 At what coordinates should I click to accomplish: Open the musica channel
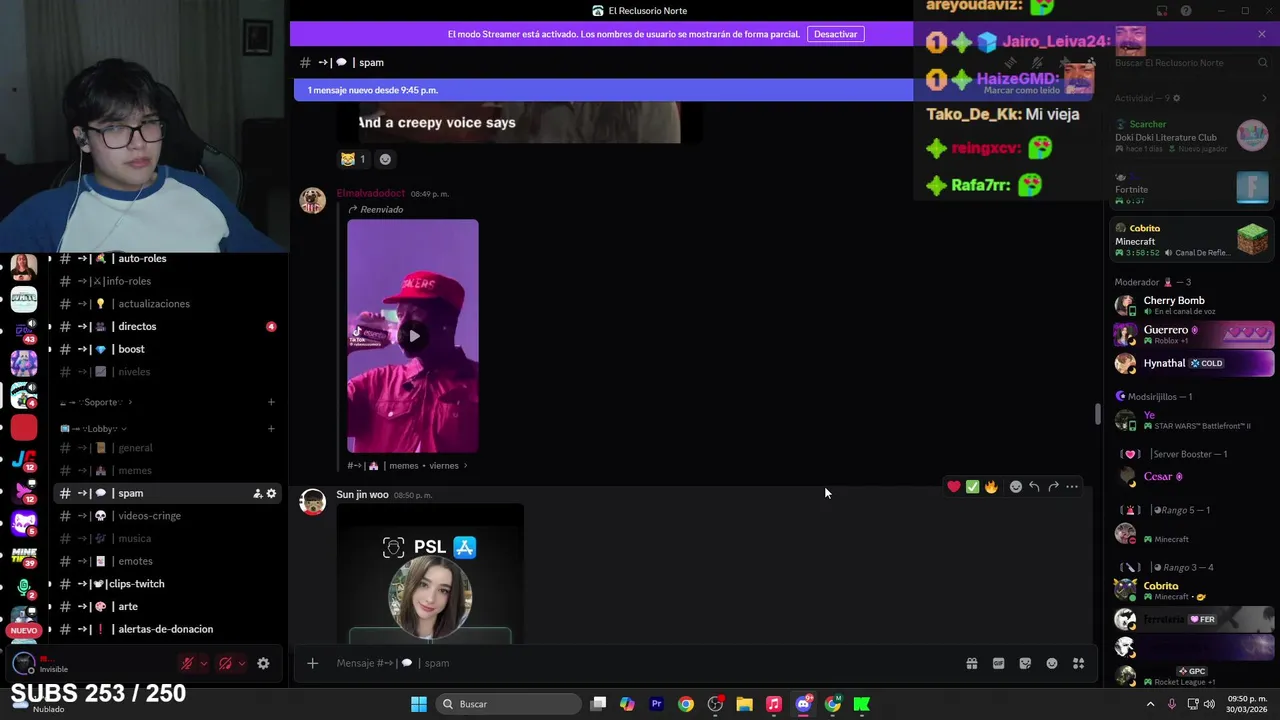[166, 539]
